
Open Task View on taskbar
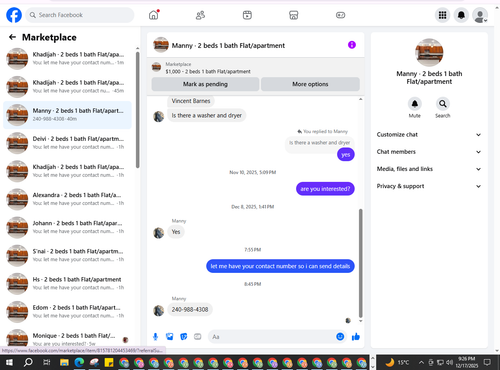(47, 362)
